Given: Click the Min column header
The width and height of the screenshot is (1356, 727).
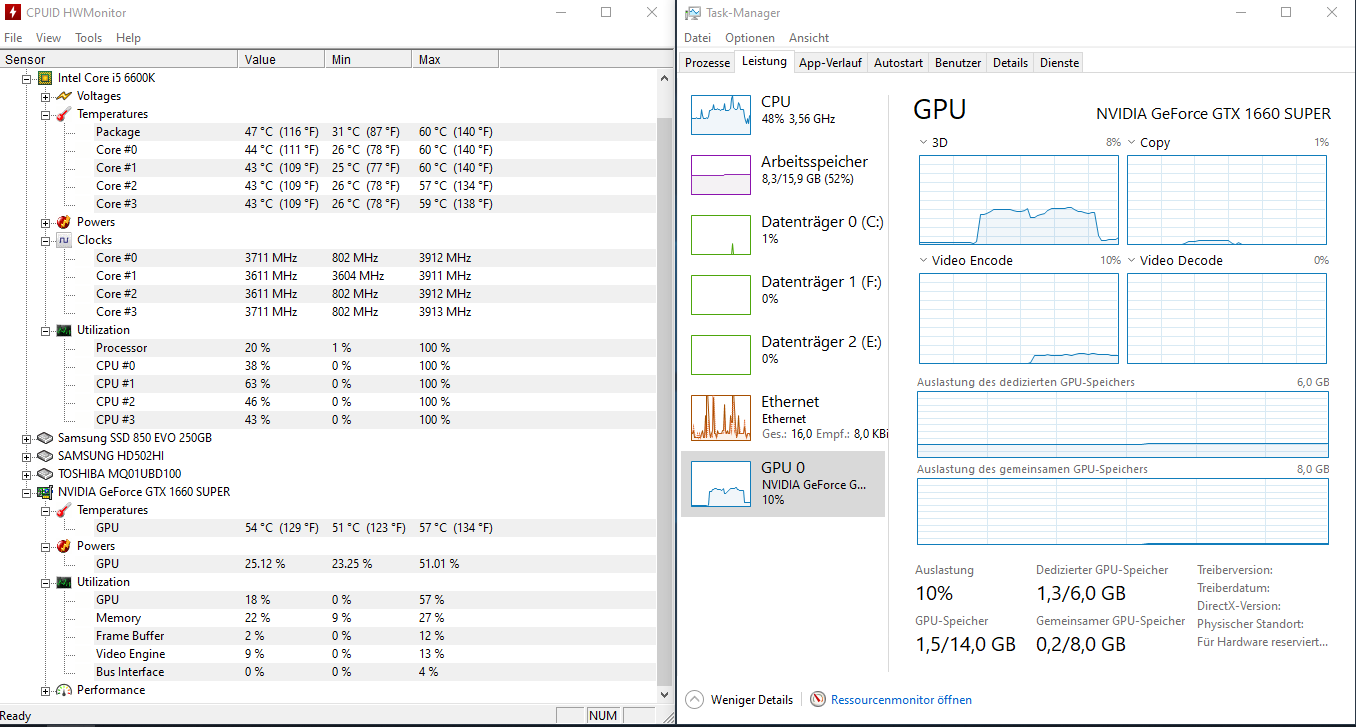Looking at the screenshot, I should pyautogui.click(x=369, y=60).
